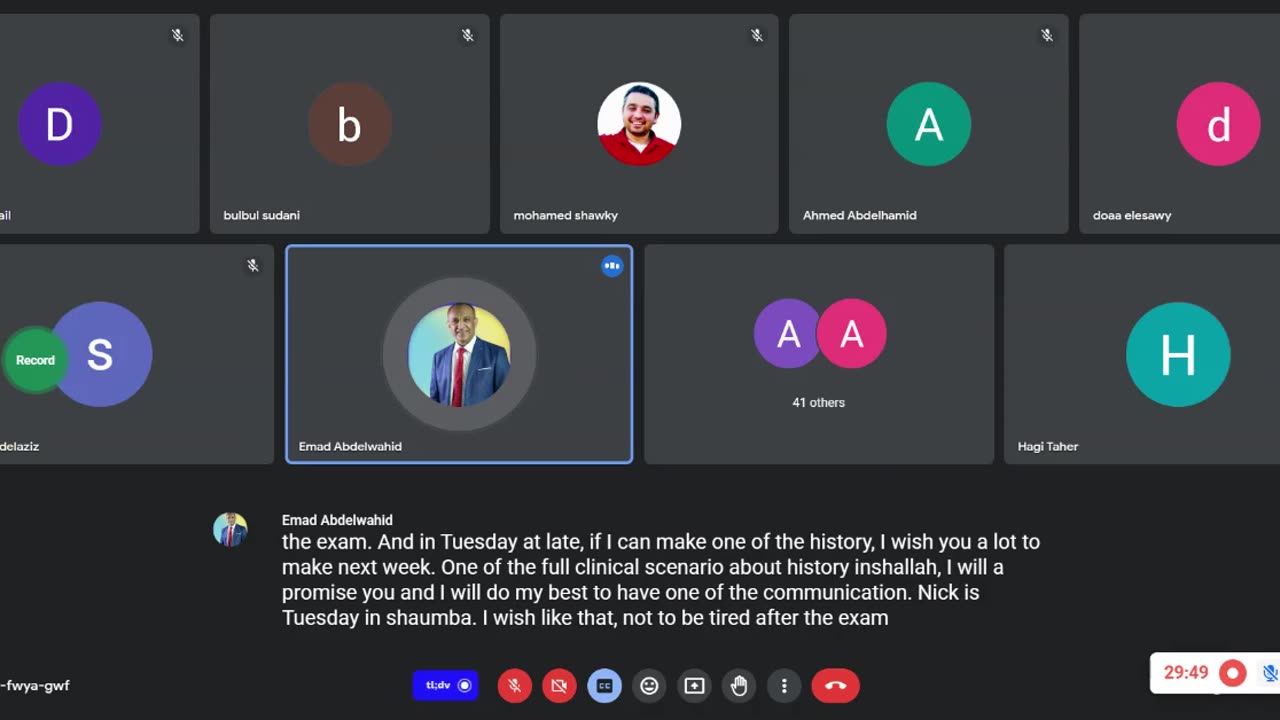Click the name label doaa elesawy
1280x720 pixels.
(x=1132, y=215)
